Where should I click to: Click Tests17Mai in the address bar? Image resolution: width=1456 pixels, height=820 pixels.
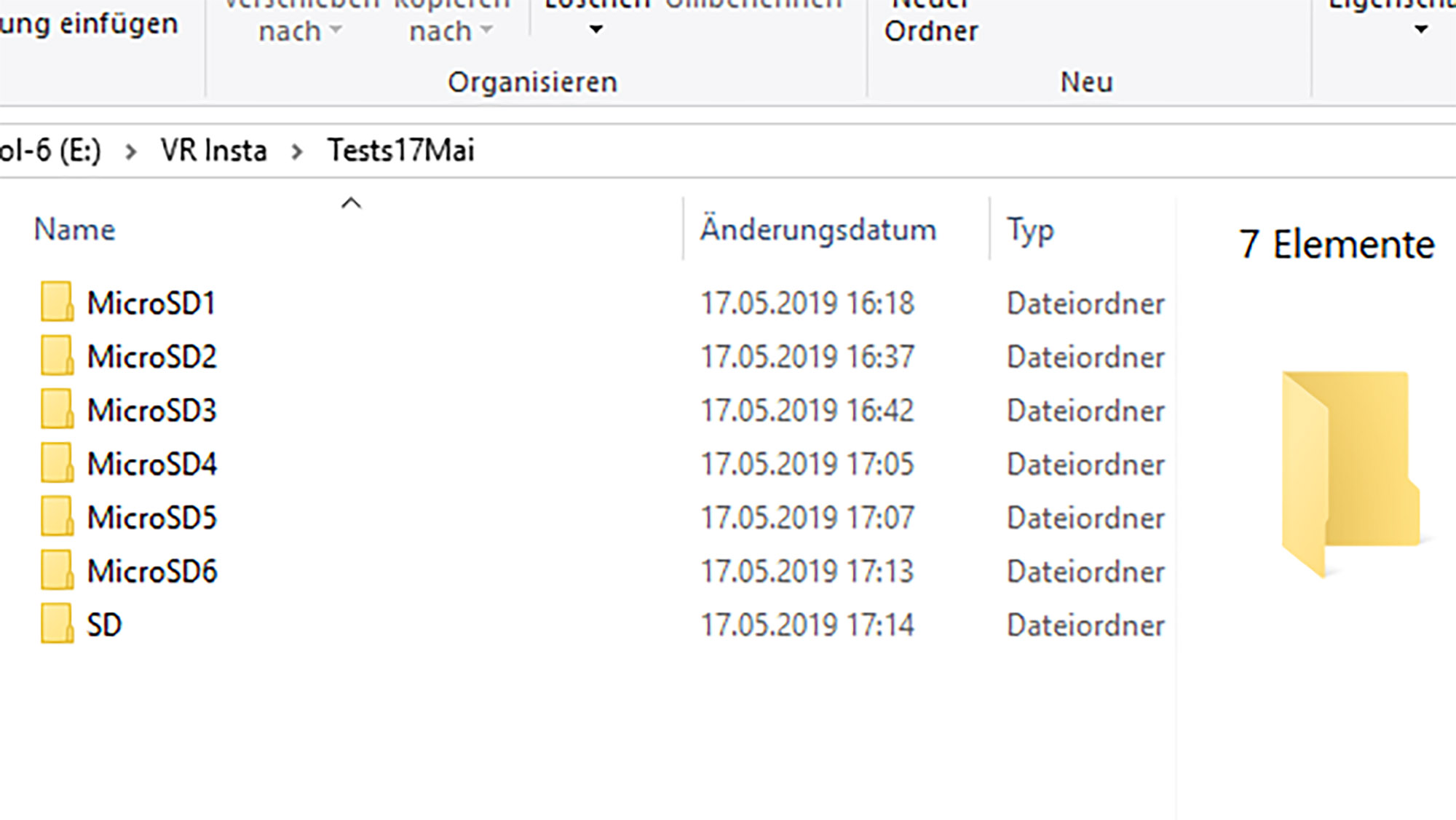point(400,151)
